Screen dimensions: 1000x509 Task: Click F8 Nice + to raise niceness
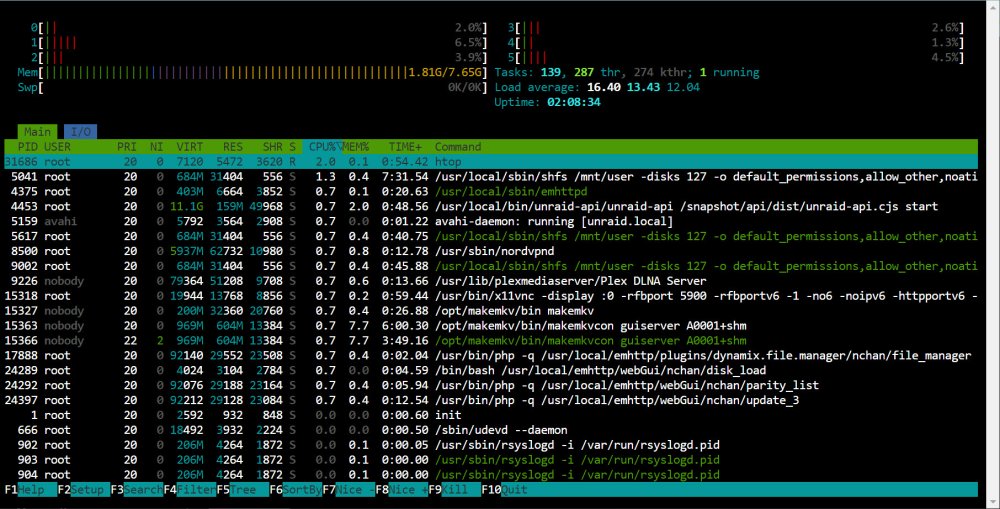[x=401, y=490]
